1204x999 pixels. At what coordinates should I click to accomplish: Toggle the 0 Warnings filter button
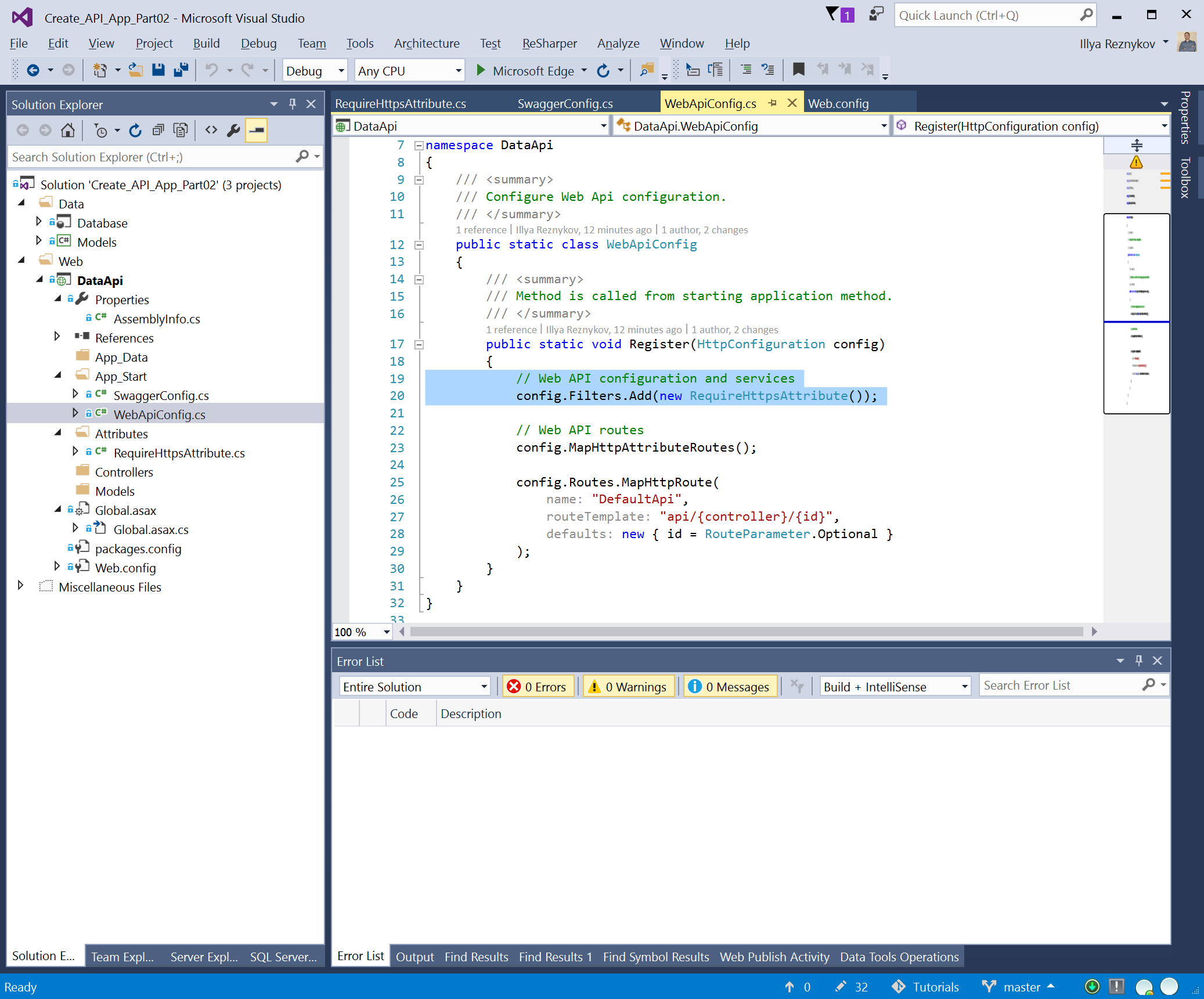pos(629,687)
